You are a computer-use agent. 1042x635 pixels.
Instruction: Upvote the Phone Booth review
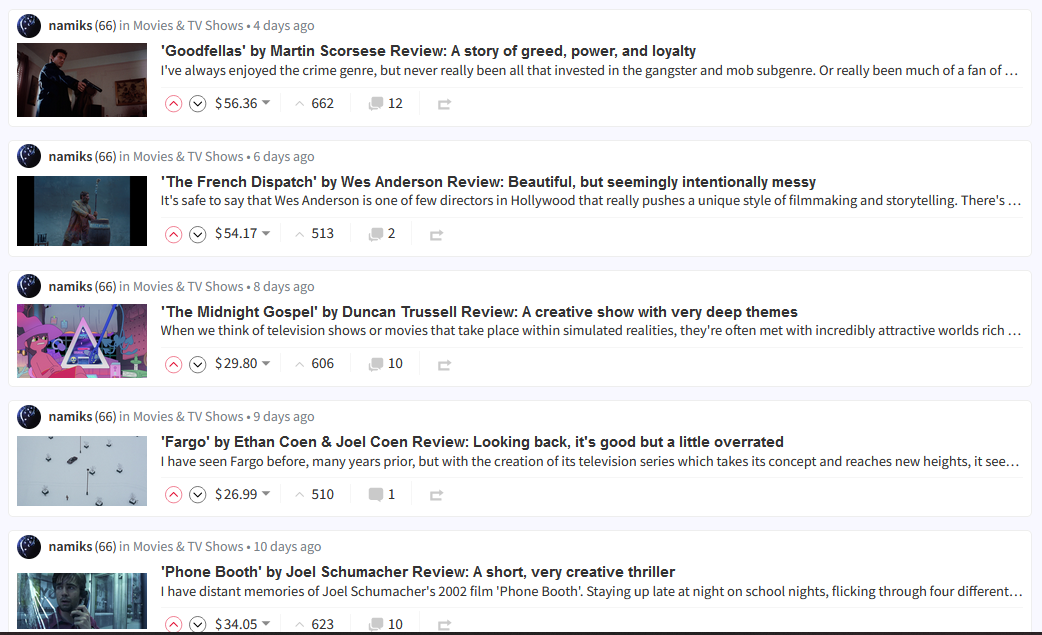[173, 624]
